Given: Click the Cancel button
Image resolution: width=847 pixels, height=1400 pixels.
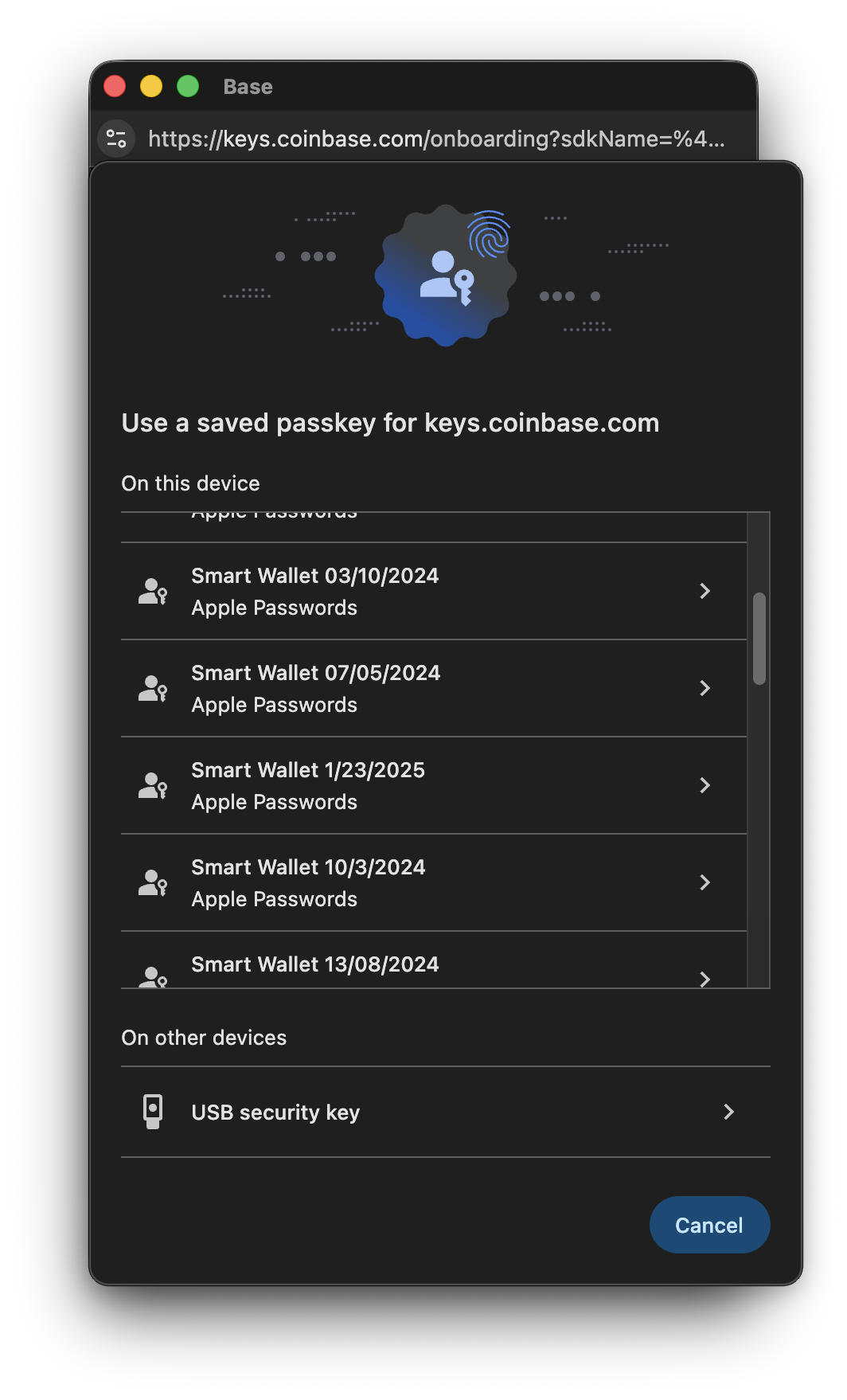Looking at the screenshot, I should point(709,1225).
